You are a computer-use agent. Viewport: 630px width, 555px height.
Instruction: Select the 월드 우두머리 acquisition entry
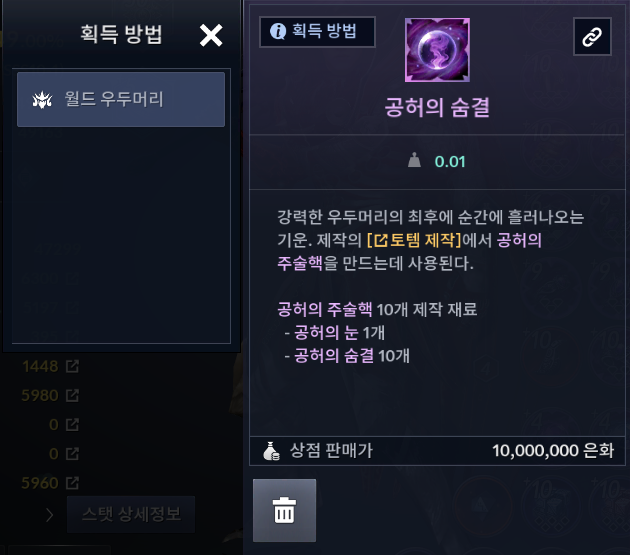pyautogui.click(x=121, y=99)
